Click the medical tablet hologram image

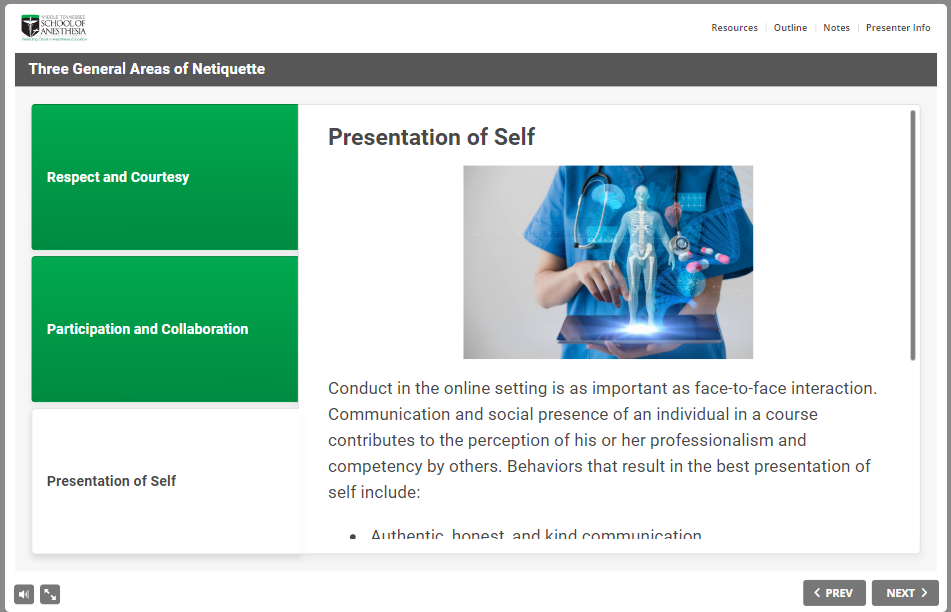tap(607, 262)
